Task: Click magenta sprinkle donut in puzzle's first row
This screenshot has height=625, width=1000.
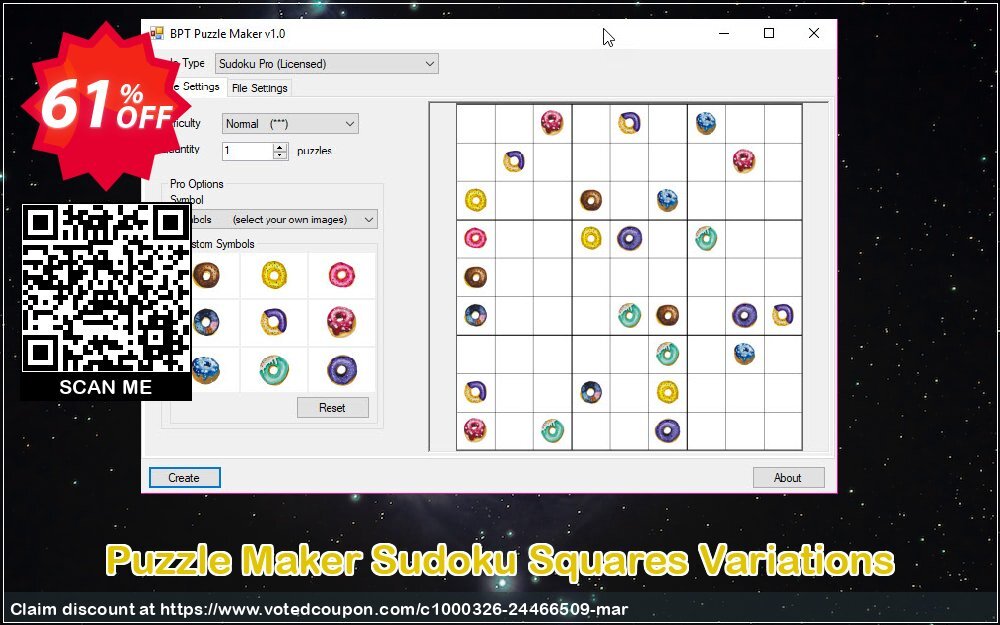Action: tap(552, 122)
